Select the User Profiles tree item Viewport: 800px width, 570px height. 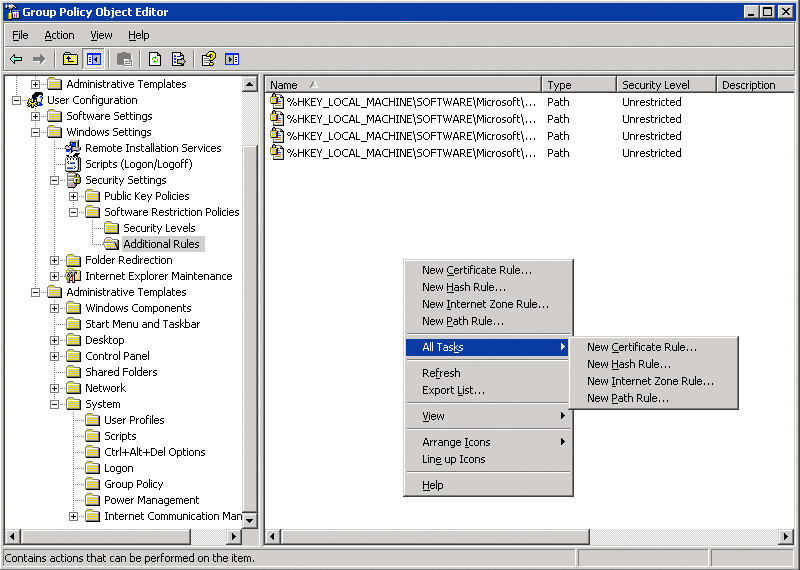pos(134,420)
